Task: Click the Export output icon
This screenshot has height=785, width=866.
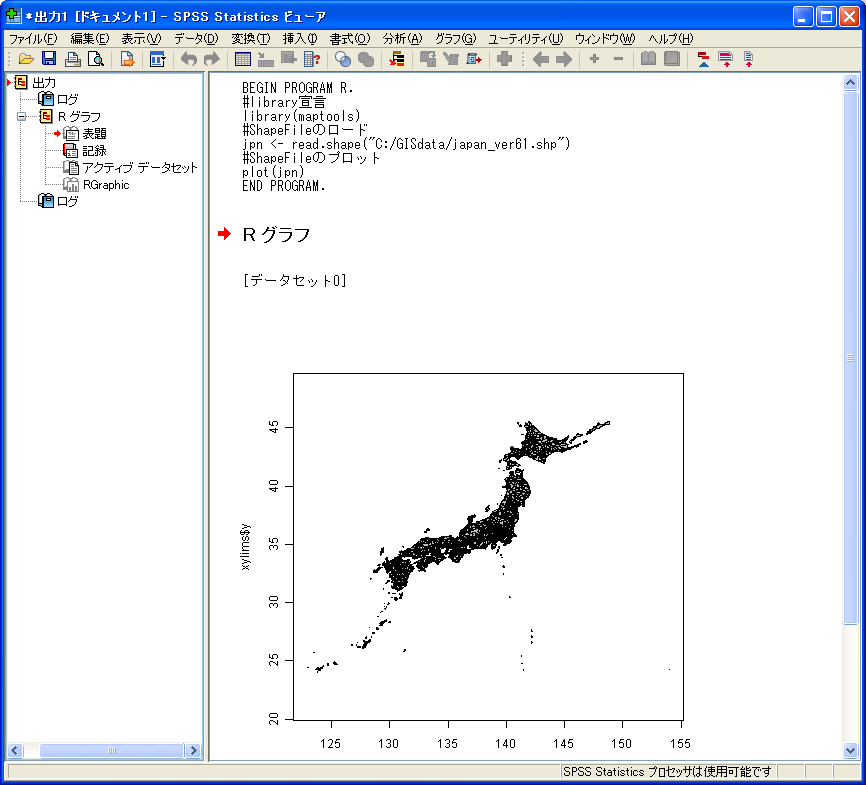Action: click(x=127, y=60)
